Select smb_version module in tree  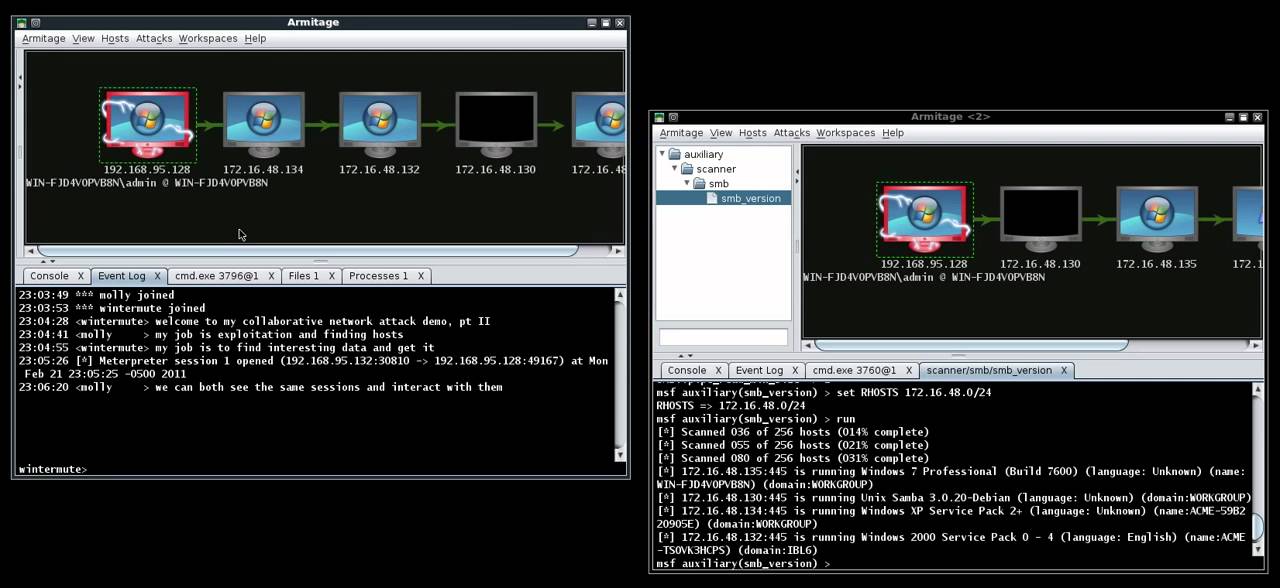pyautogui.click(x=750, y=198)
